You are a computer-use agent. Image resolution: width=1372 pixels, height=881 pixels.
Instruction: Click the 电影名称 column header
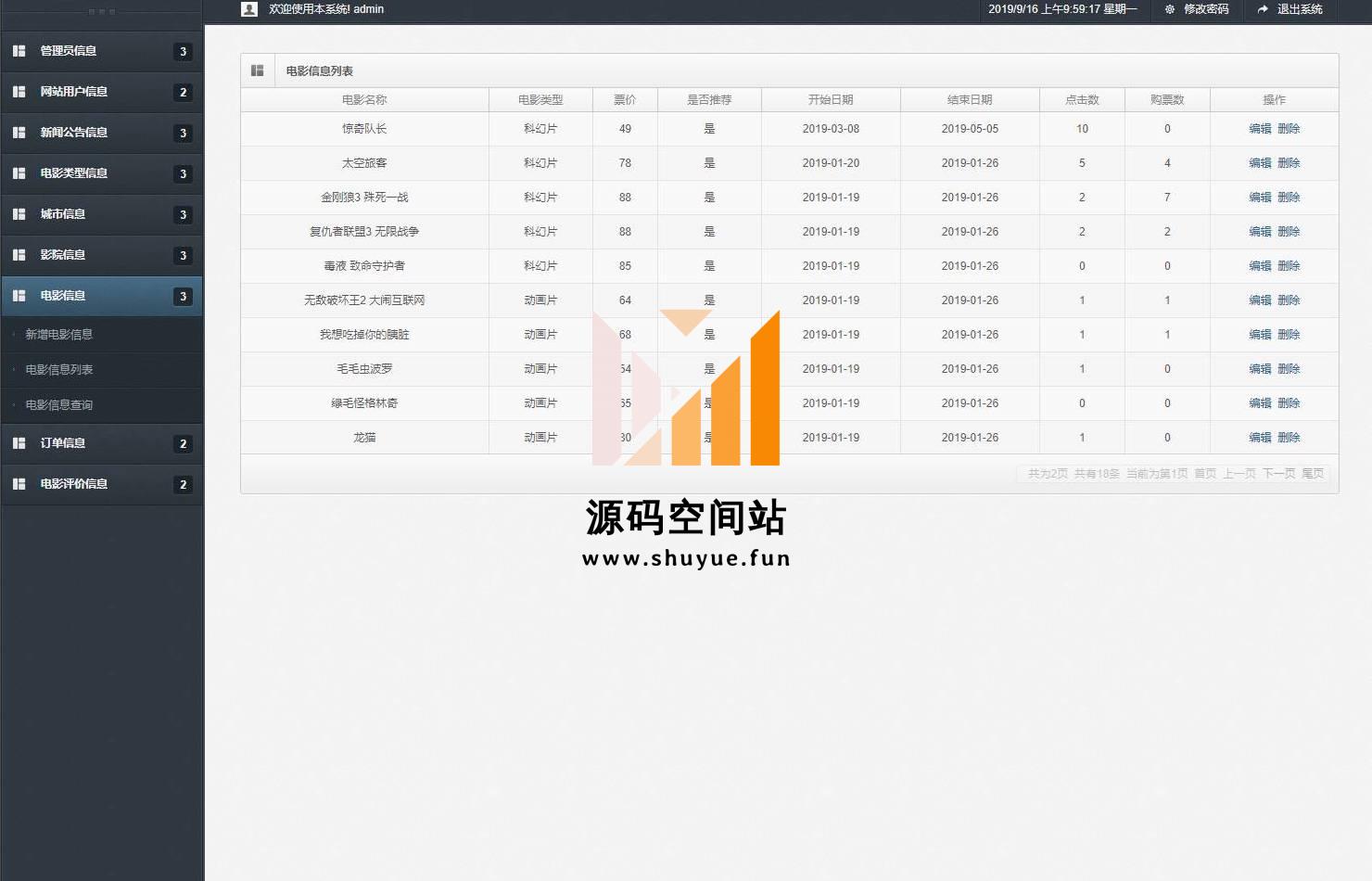click(364, 100)
